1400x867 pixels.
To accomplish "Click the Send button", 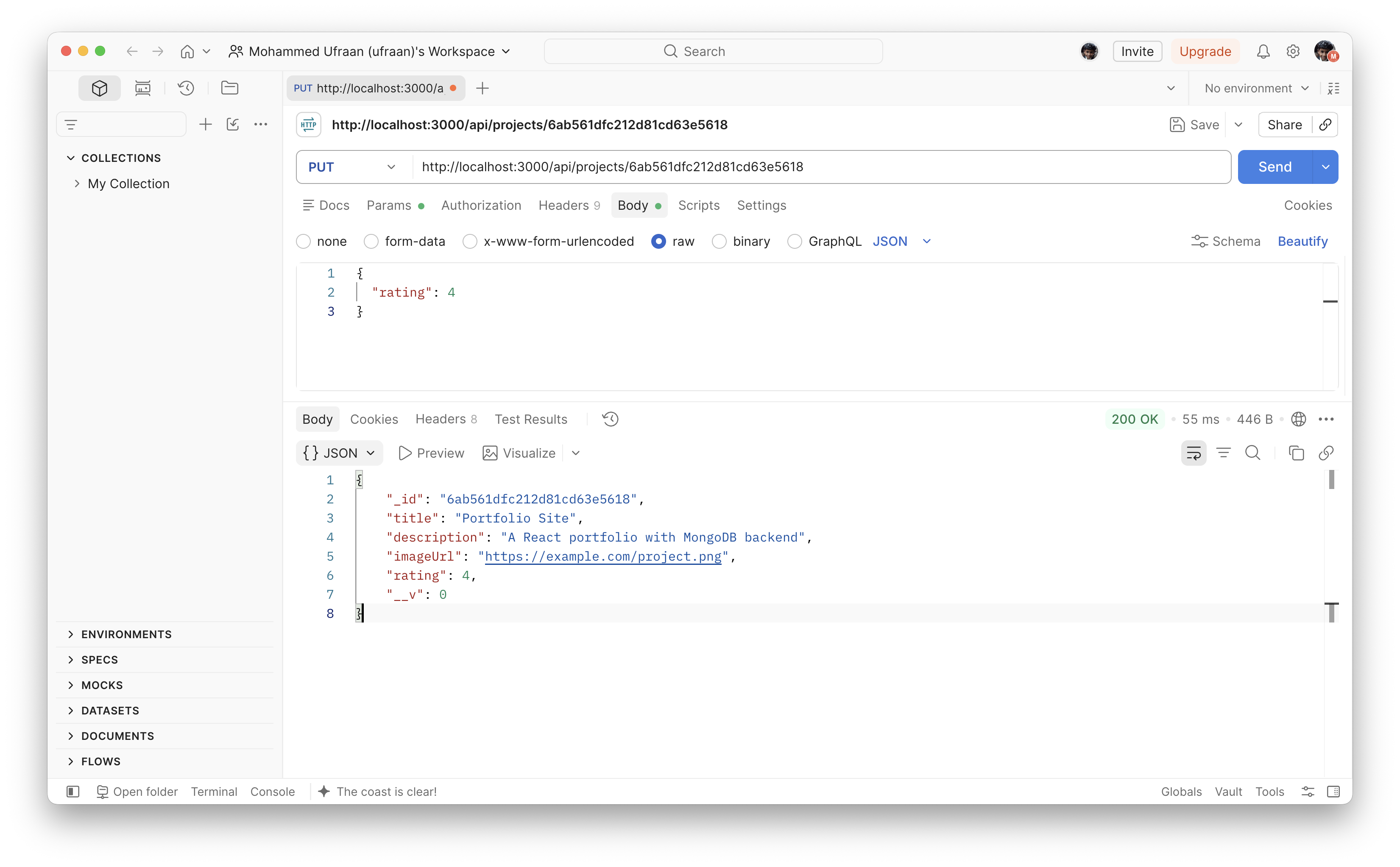I will [1275, 167].
